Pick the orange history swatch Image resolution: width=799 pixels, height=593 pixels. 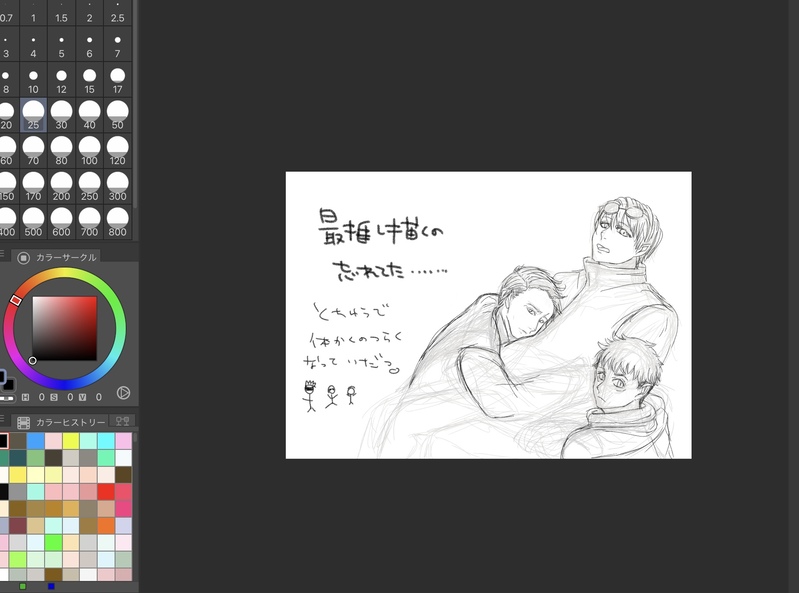point(106,525)
